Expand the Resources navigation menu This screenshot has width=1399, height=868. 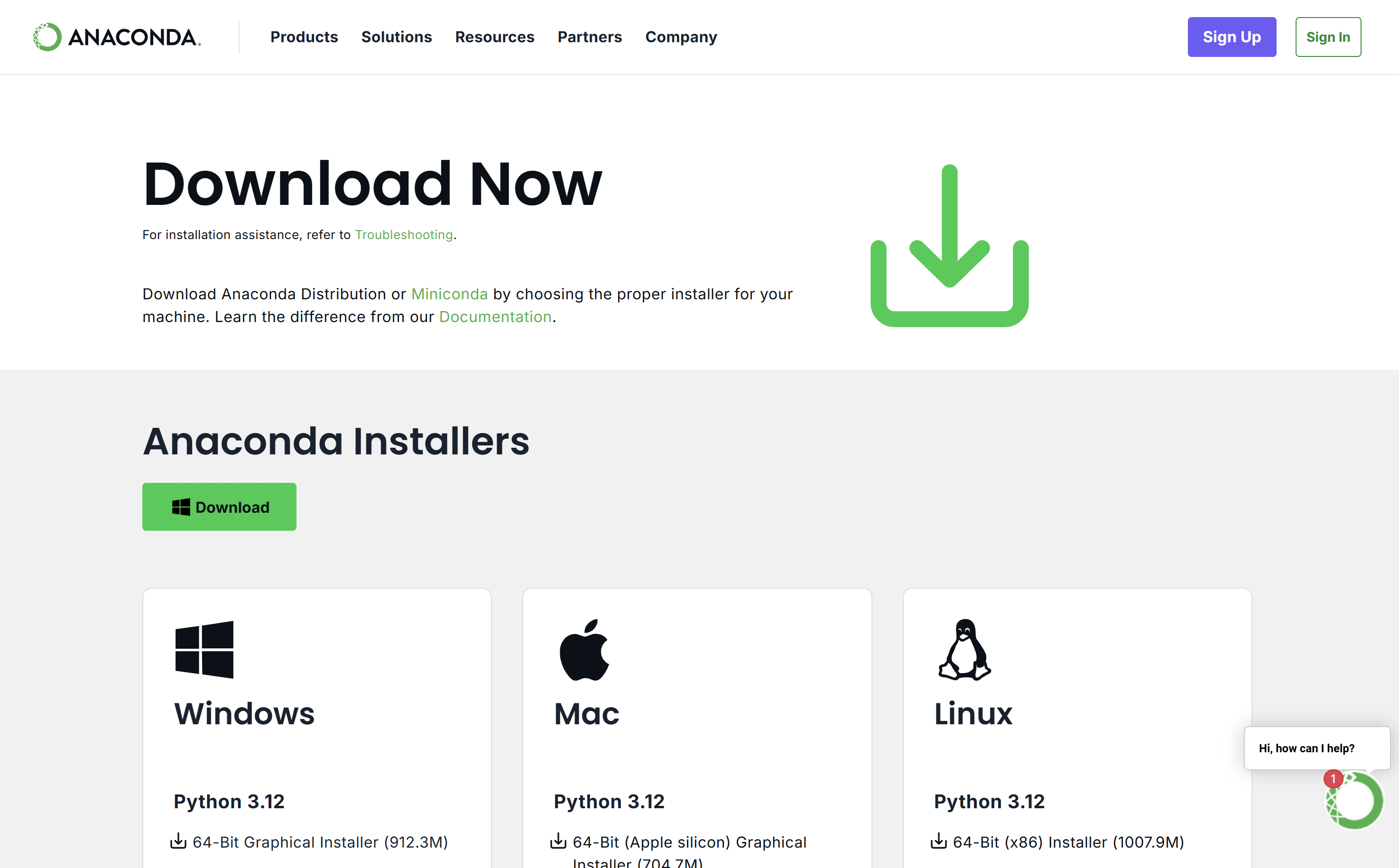[494, 37]
